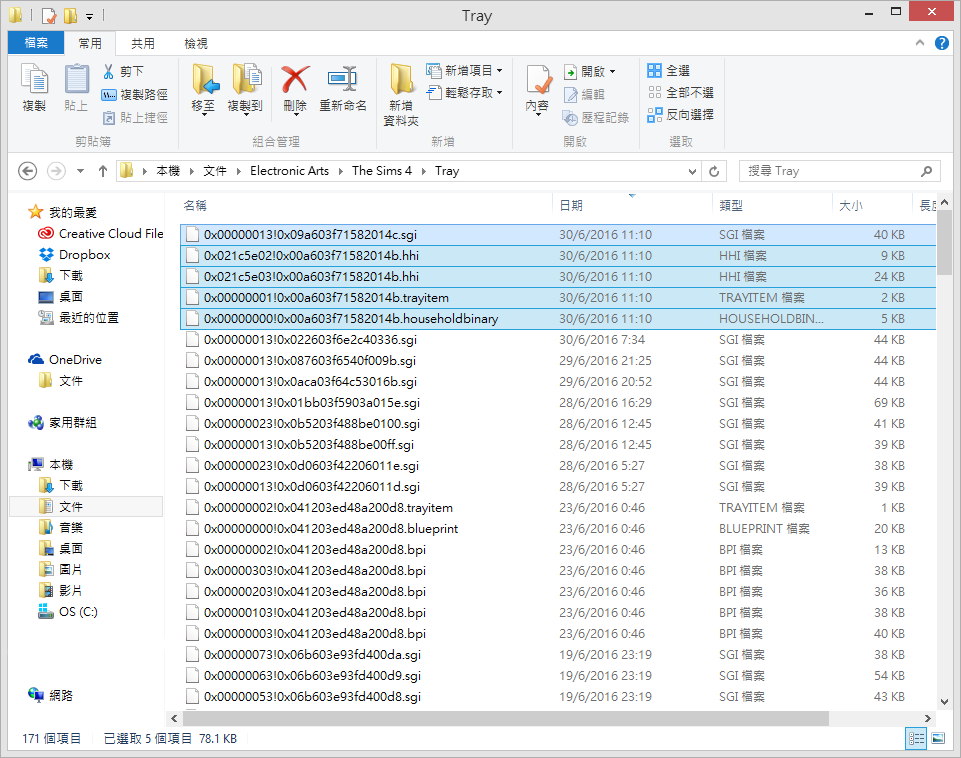Open the Open (開啟) dropdown arrow
961x758 pixels.
[x=612, y=72]
